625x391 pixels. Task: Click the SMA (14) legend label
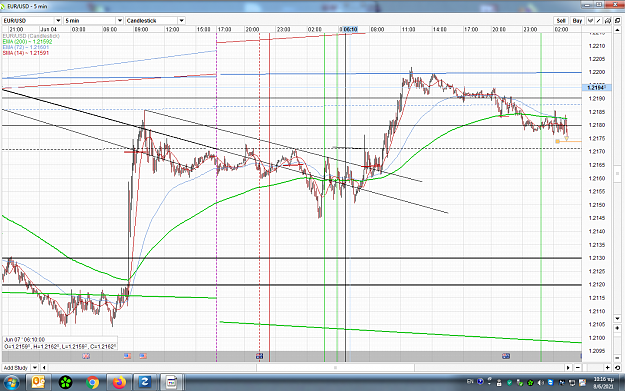click(x=26, y=53)
